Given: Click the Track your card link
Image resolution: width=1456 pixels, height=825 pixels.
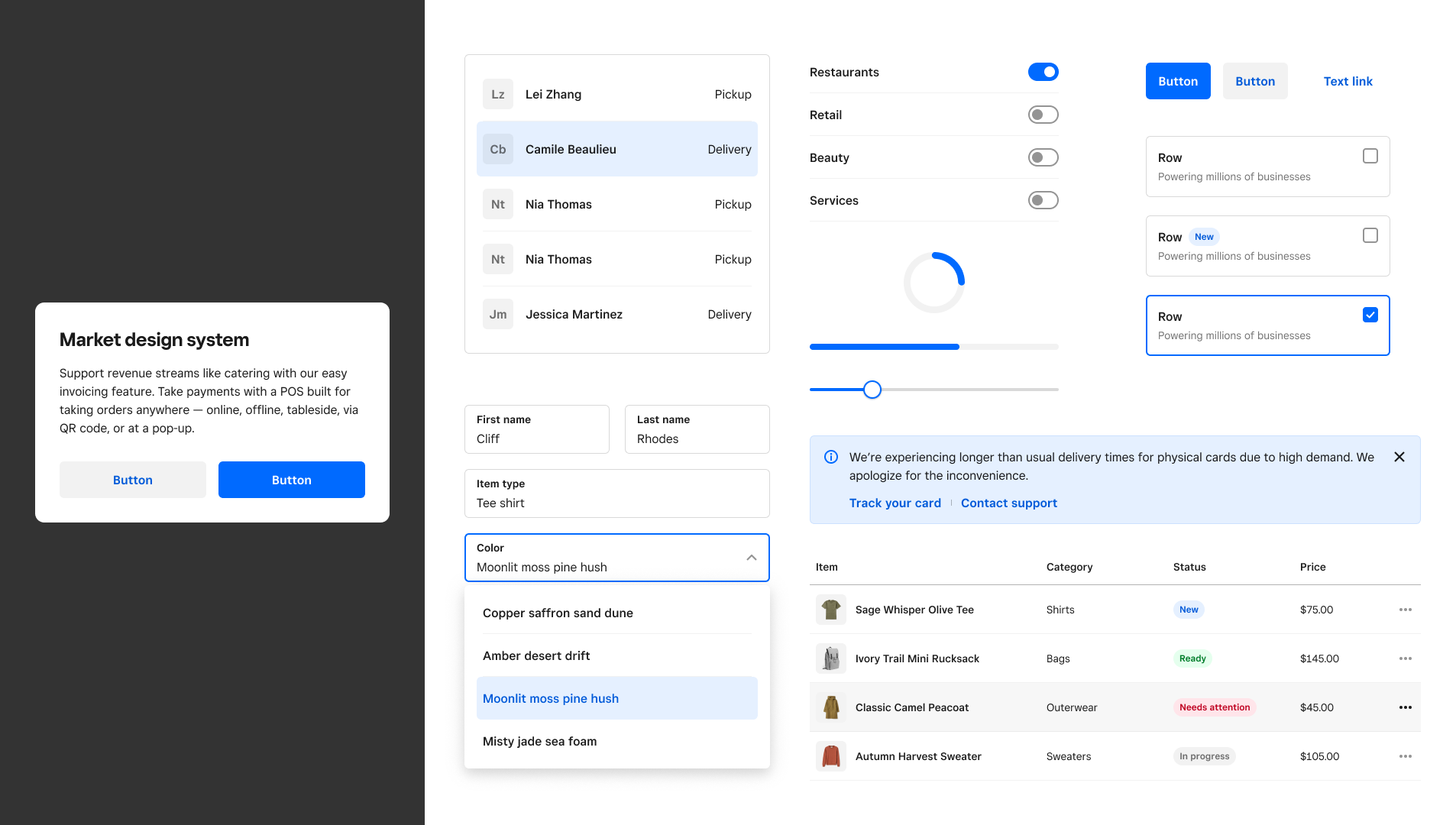Looking at the screenshot, I should click(x=895, y=503).
